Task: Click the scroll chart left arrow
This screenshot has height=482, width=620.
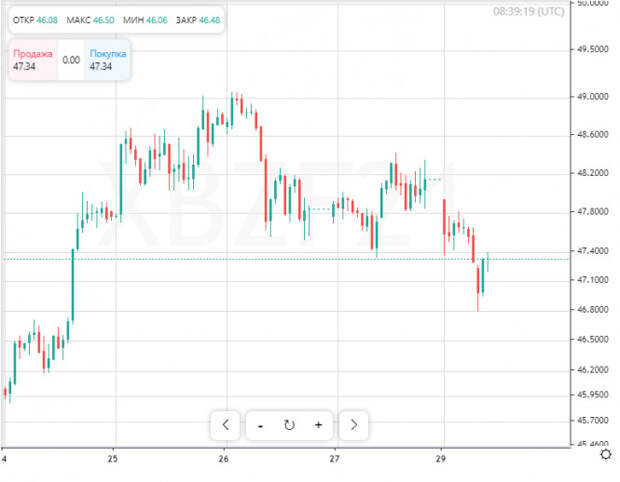Action: (225, 425)
